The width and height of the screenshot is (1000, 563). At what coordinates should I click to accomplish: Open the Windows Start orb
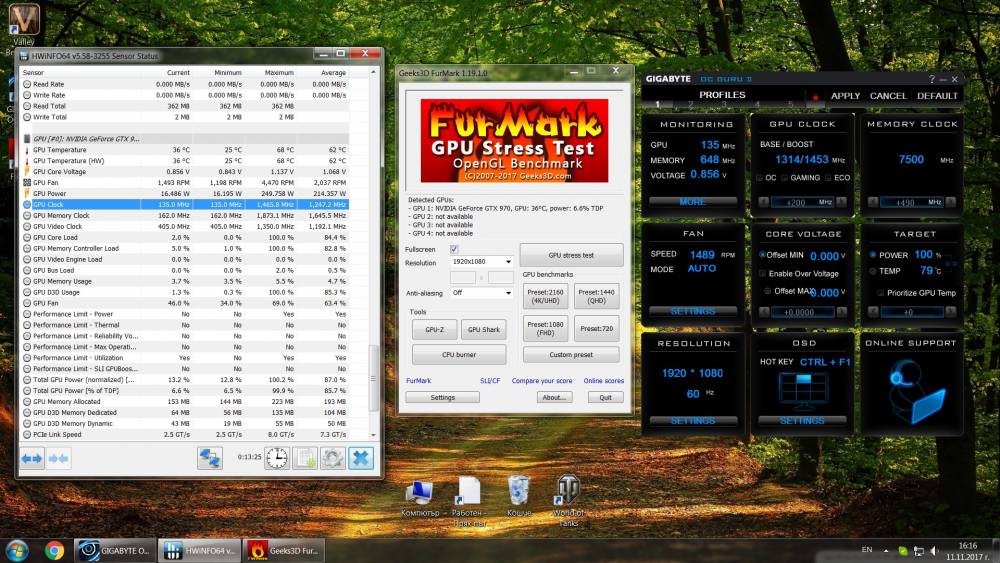click(17, 550)
